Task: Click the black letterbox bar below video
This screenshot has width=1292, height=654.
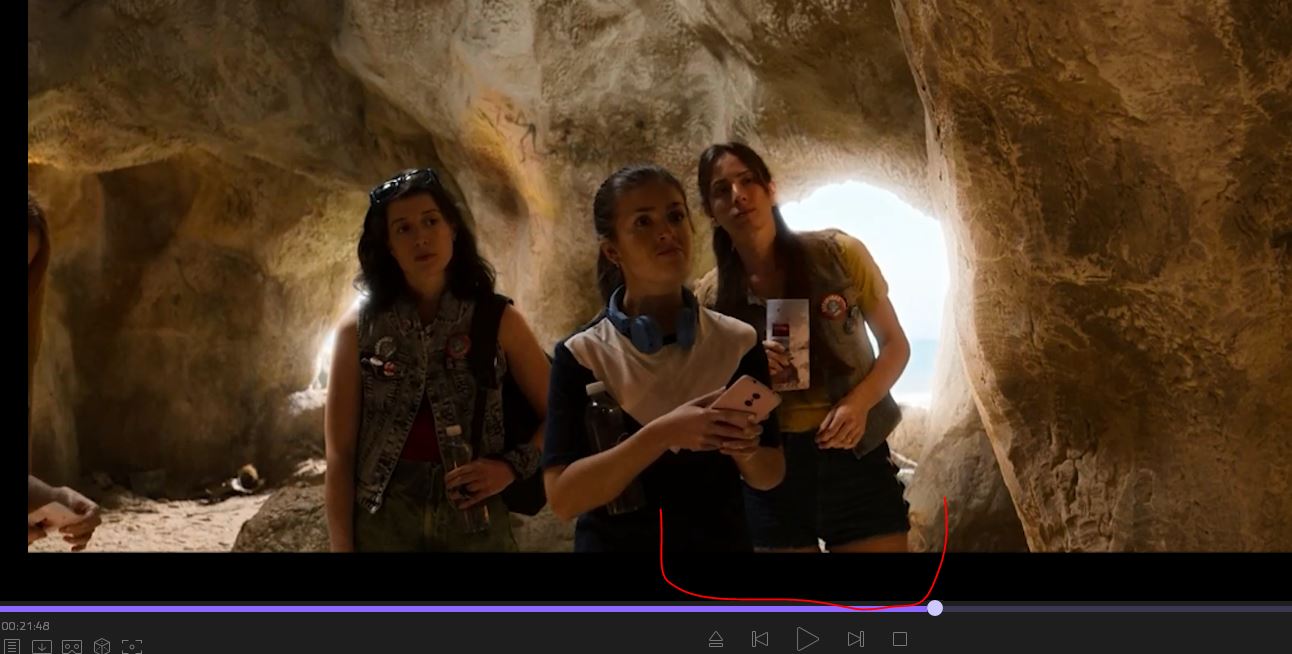Action: (400, 575)
